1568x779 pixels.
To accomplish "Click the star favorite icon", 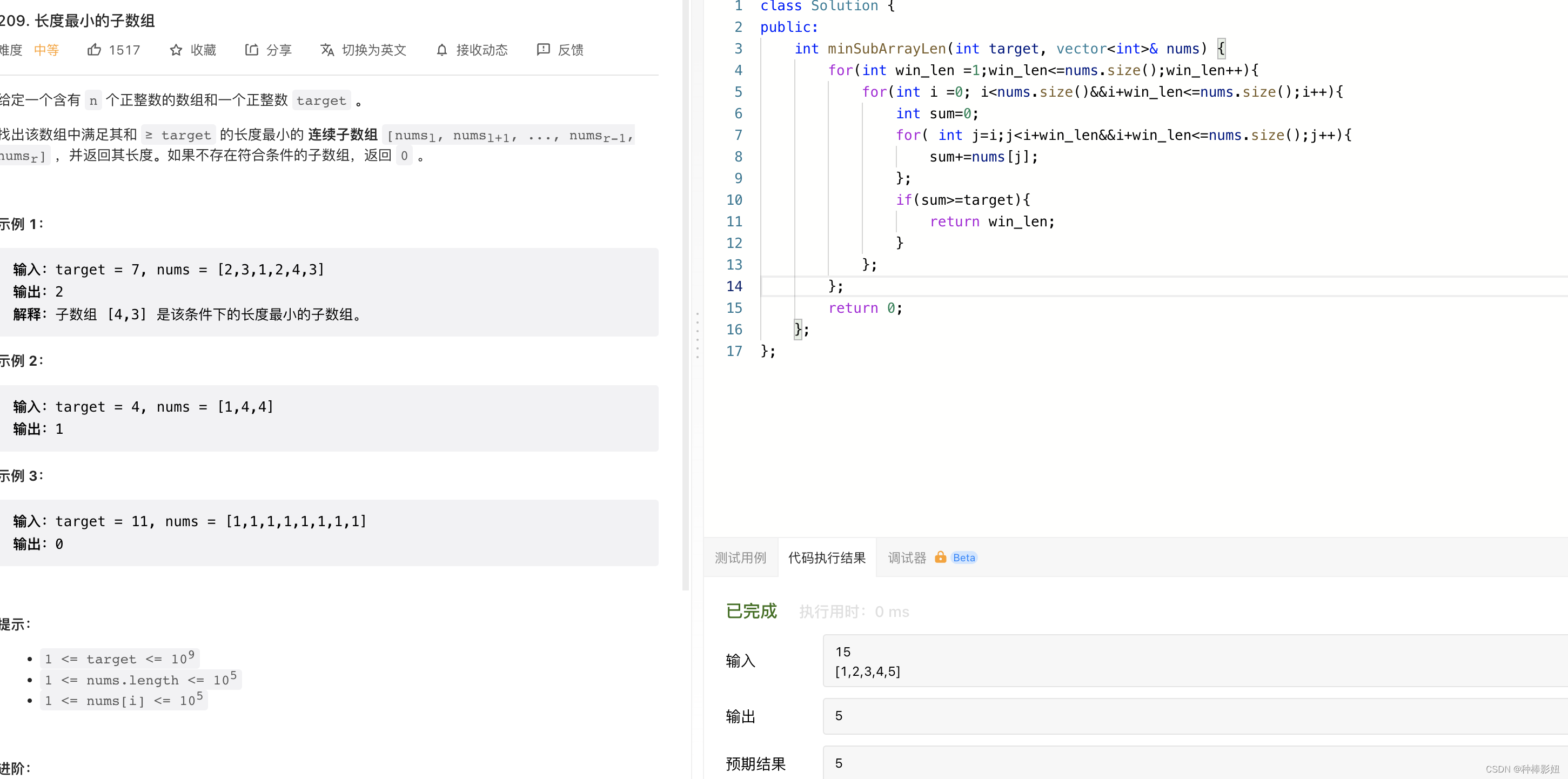I will pos(176,50).
